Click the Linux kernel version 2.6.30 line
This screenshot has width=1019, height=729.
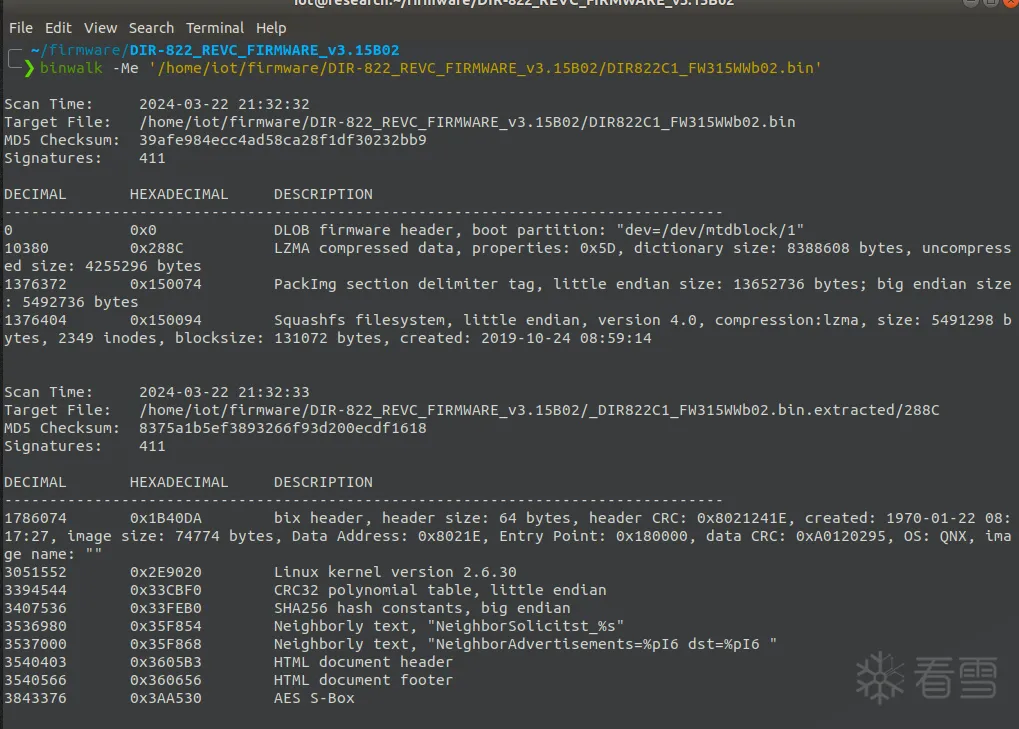coord(395,572)
